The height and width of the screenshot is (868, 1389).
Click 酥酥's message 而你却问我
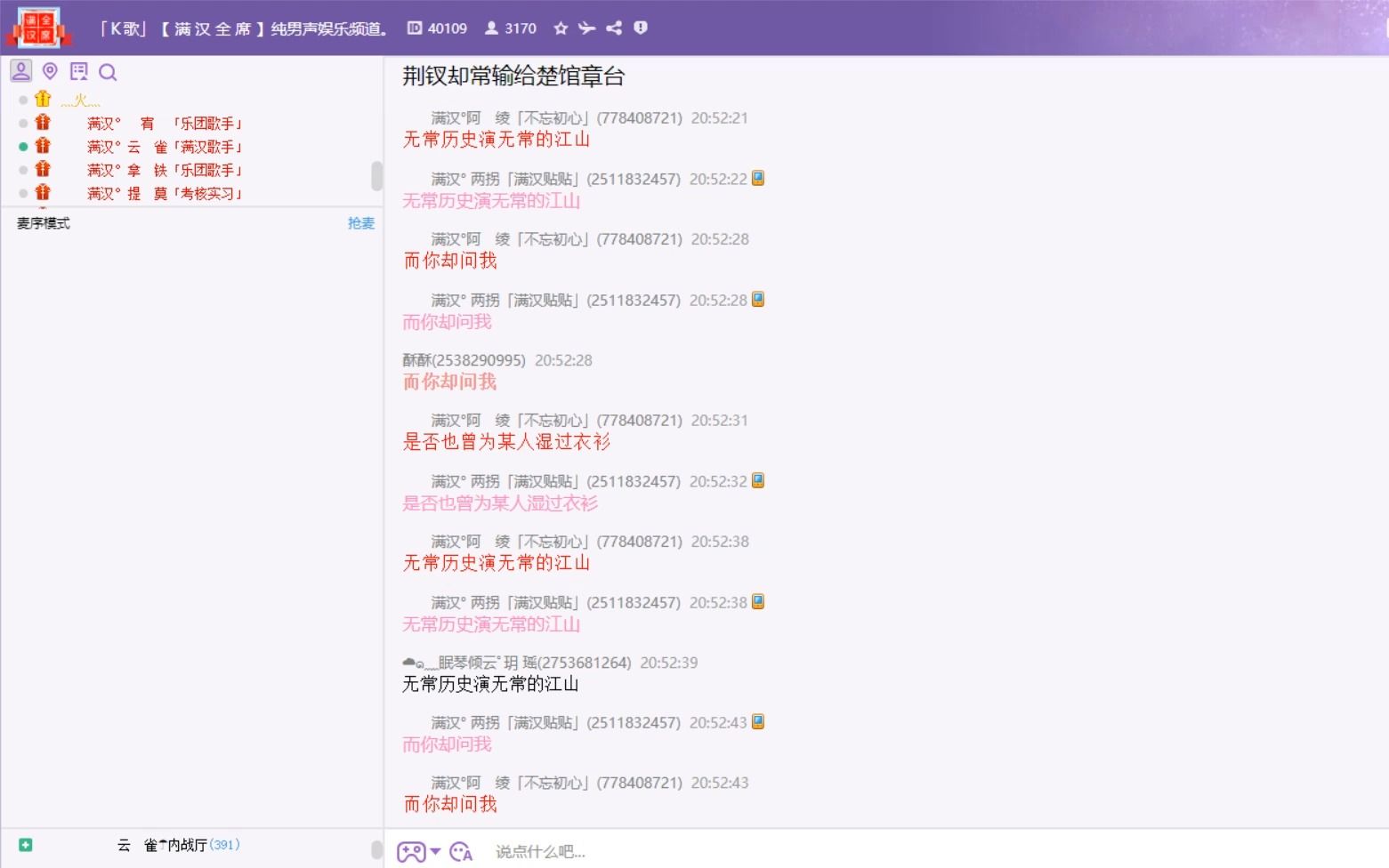pos(450,382)
